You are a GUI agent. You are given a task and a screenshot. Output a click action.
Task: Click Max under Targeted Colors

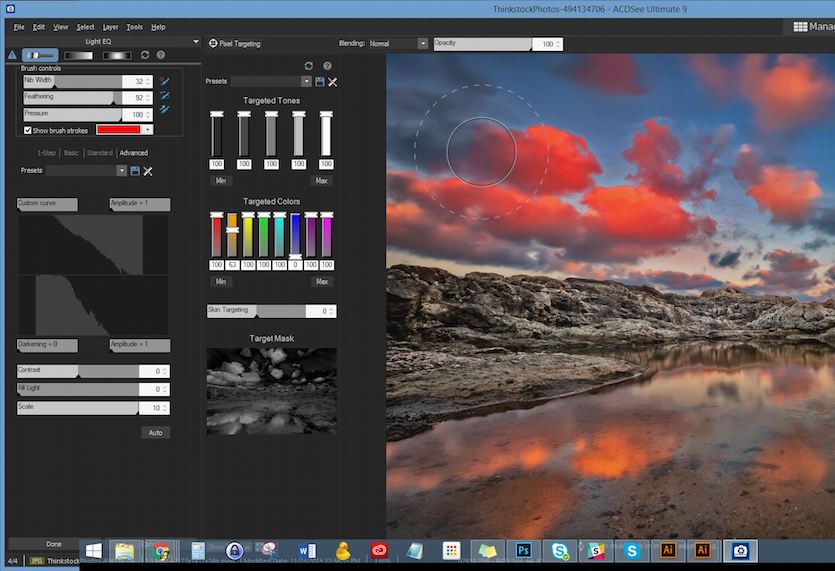tap(322, 281)
